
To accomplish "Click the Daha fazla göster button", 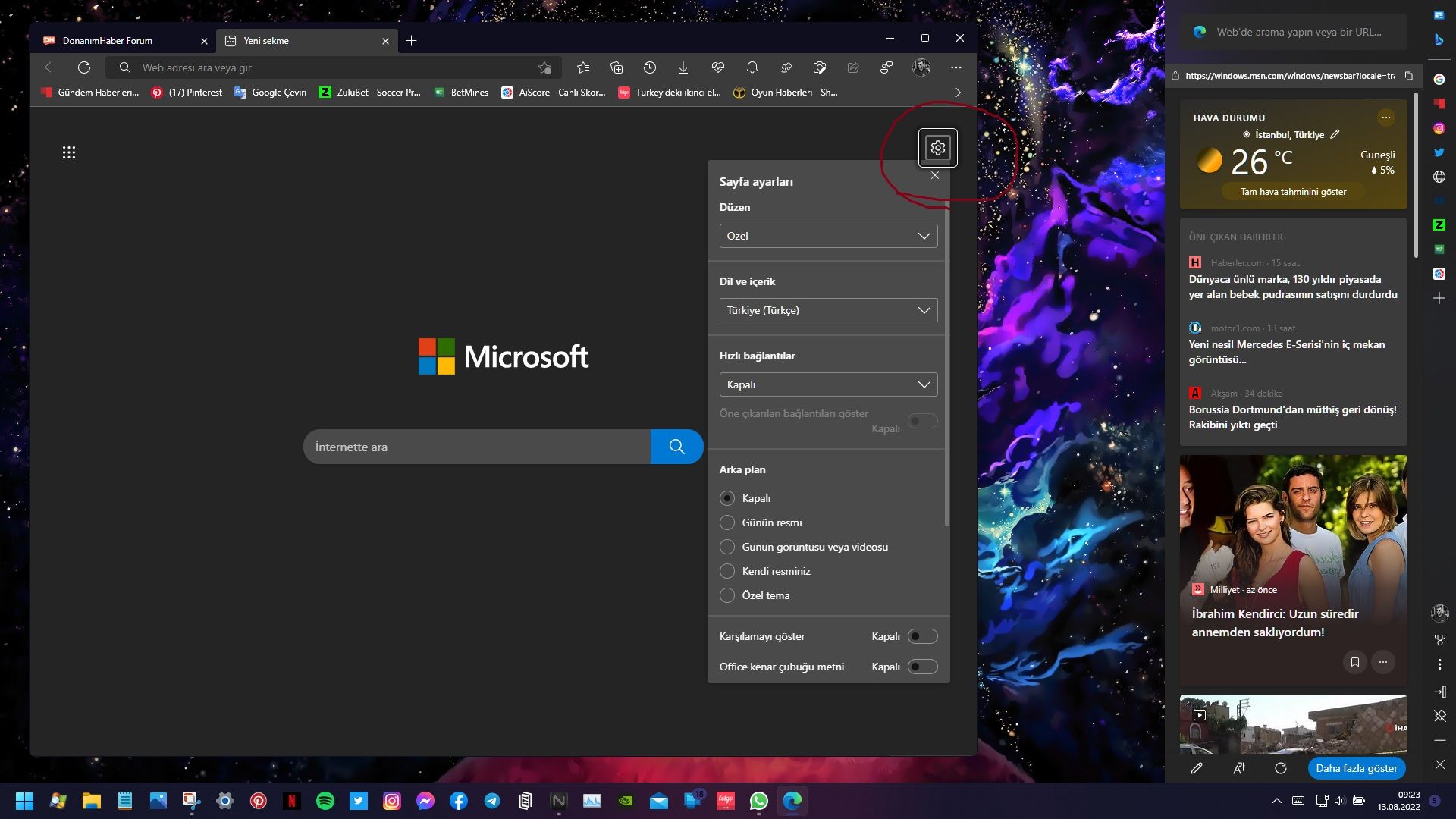I will coord(1356,768).
